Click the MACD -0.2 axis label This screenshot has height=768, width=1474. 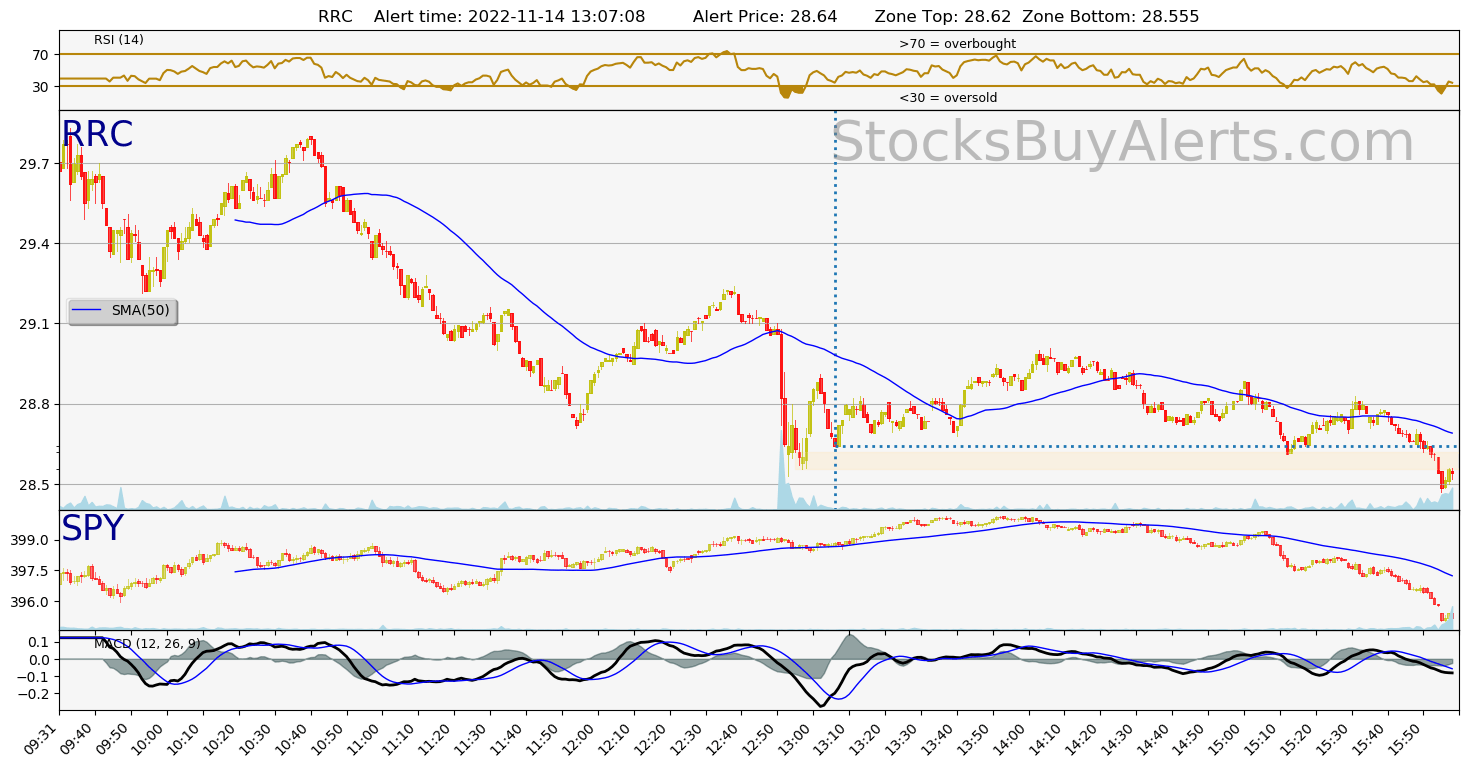pos(35,694)
